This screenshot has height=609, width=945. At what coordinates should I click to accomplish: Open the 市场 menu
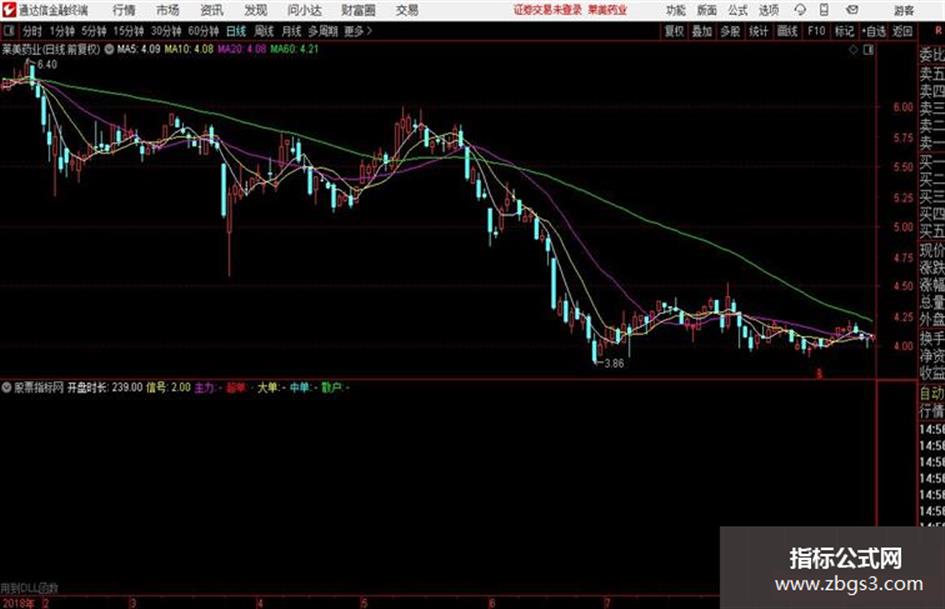tap(168, 10)
